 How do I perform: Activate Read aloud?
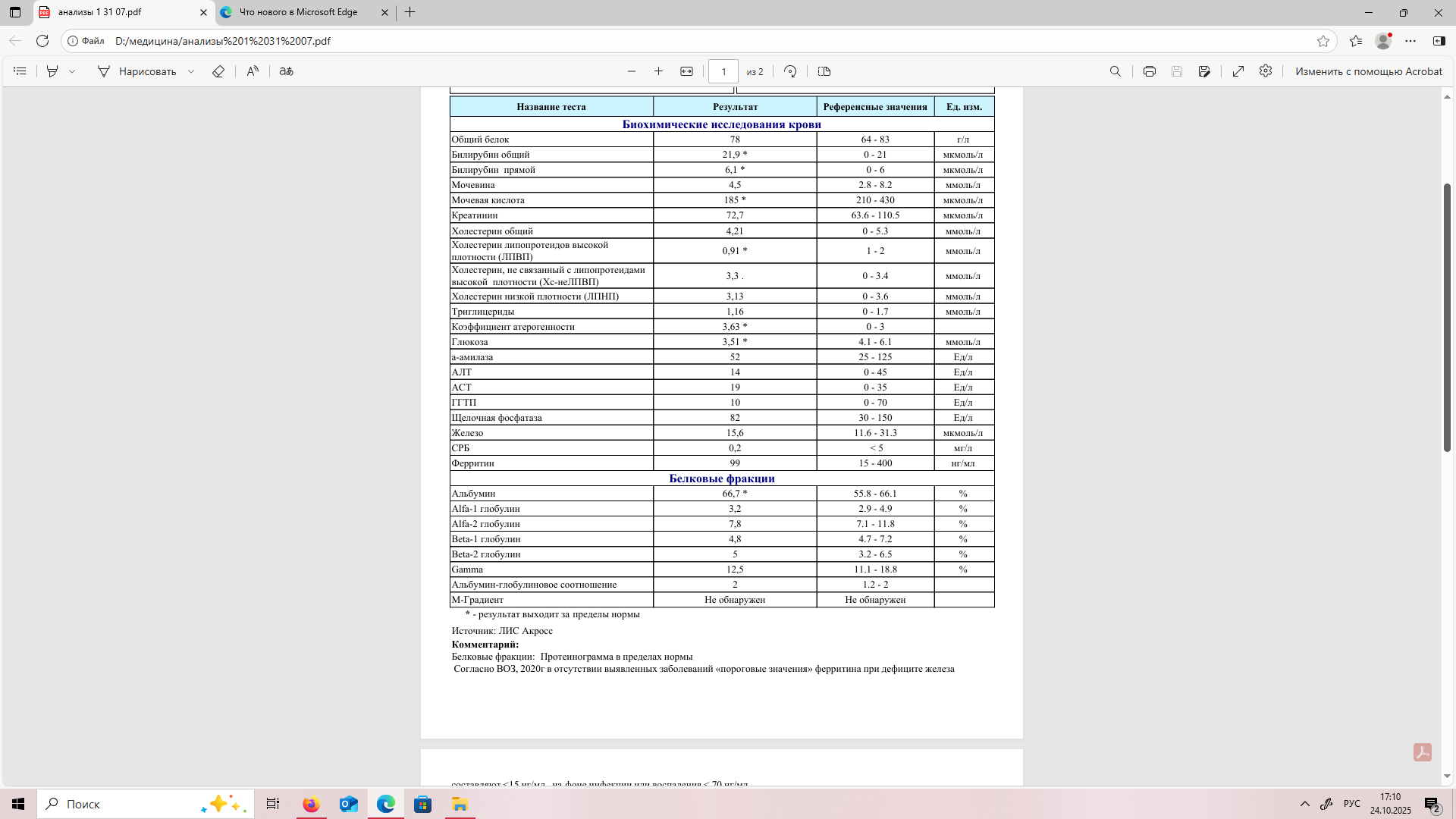coord(253,71)
